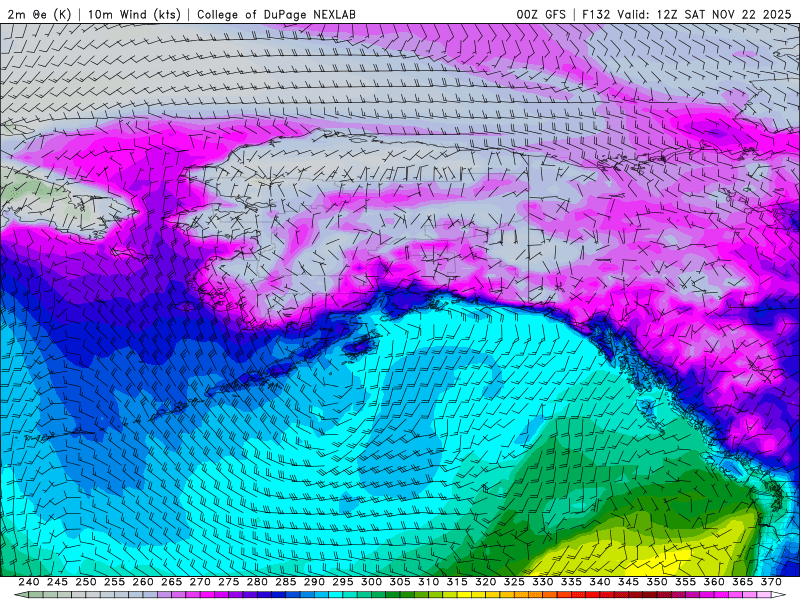
Task: Click the 335 legend value
Action: [571, 582]
